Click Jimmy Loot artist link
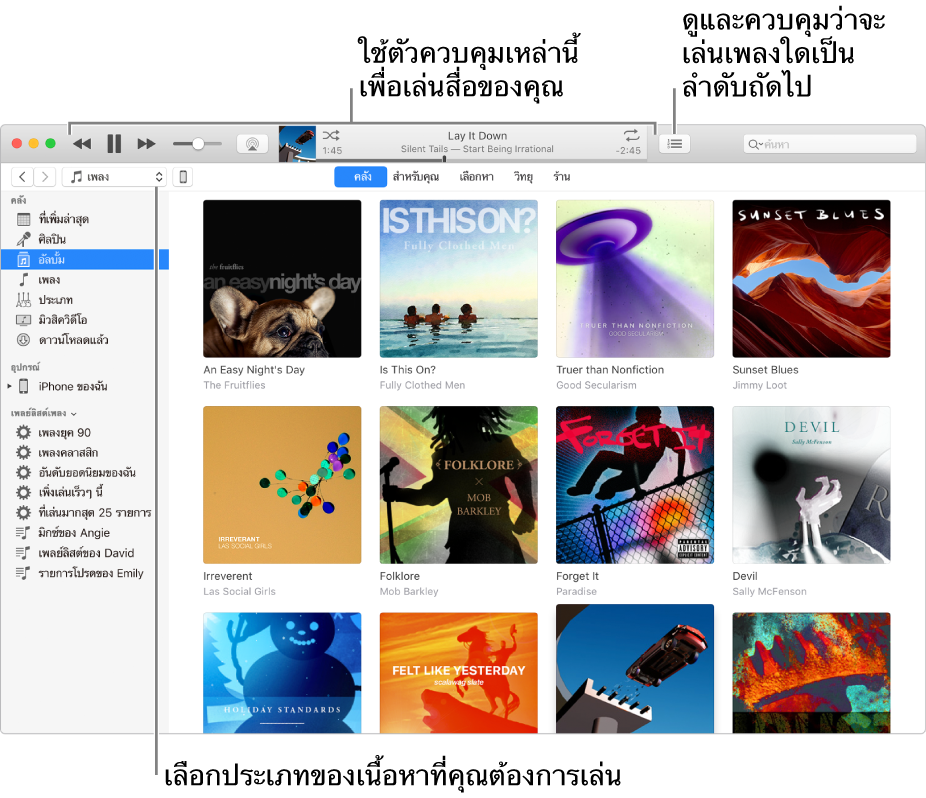The image size is (926, 798). pyautogui.click(x=759, y=385)
